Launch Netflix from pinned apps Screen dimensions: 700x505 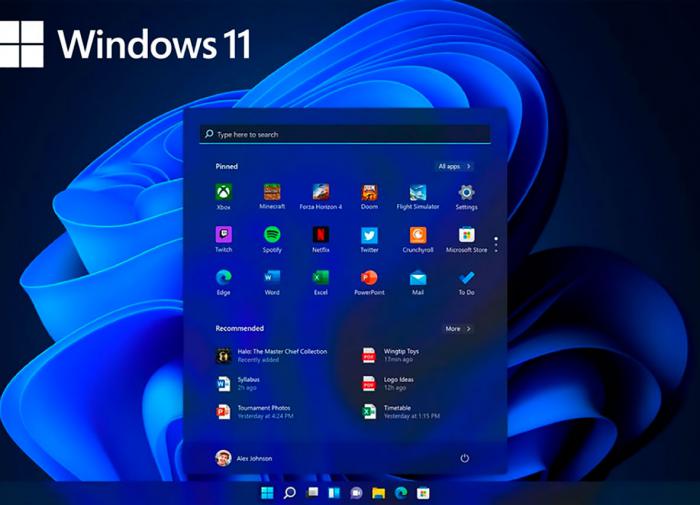click(x=320, y=235)
